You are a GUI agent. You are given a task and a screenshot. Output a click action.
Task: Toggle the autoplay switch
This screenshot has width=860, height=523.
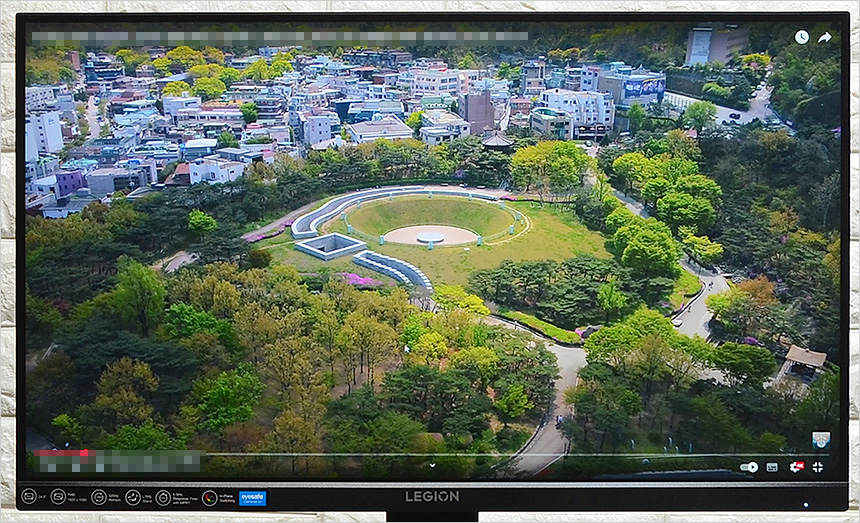[x=748, y=467]
